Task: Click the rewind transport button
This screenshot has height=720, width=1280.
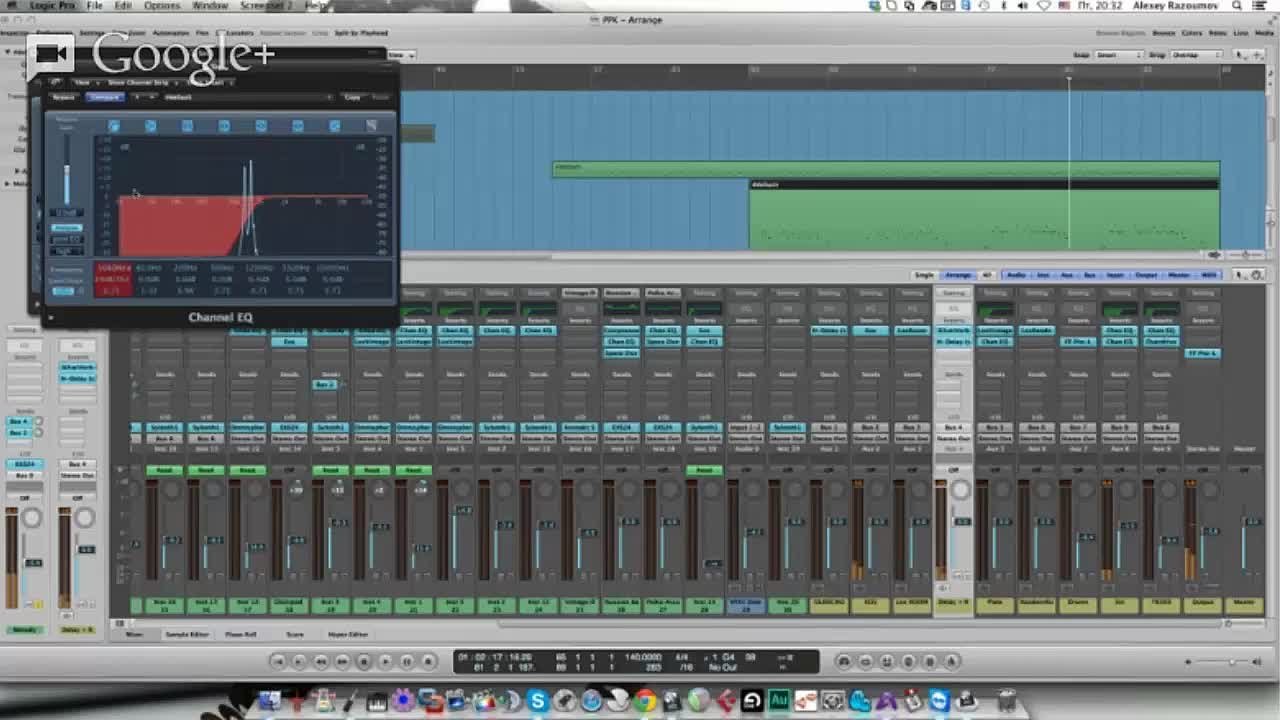Action: pos(321,661)
